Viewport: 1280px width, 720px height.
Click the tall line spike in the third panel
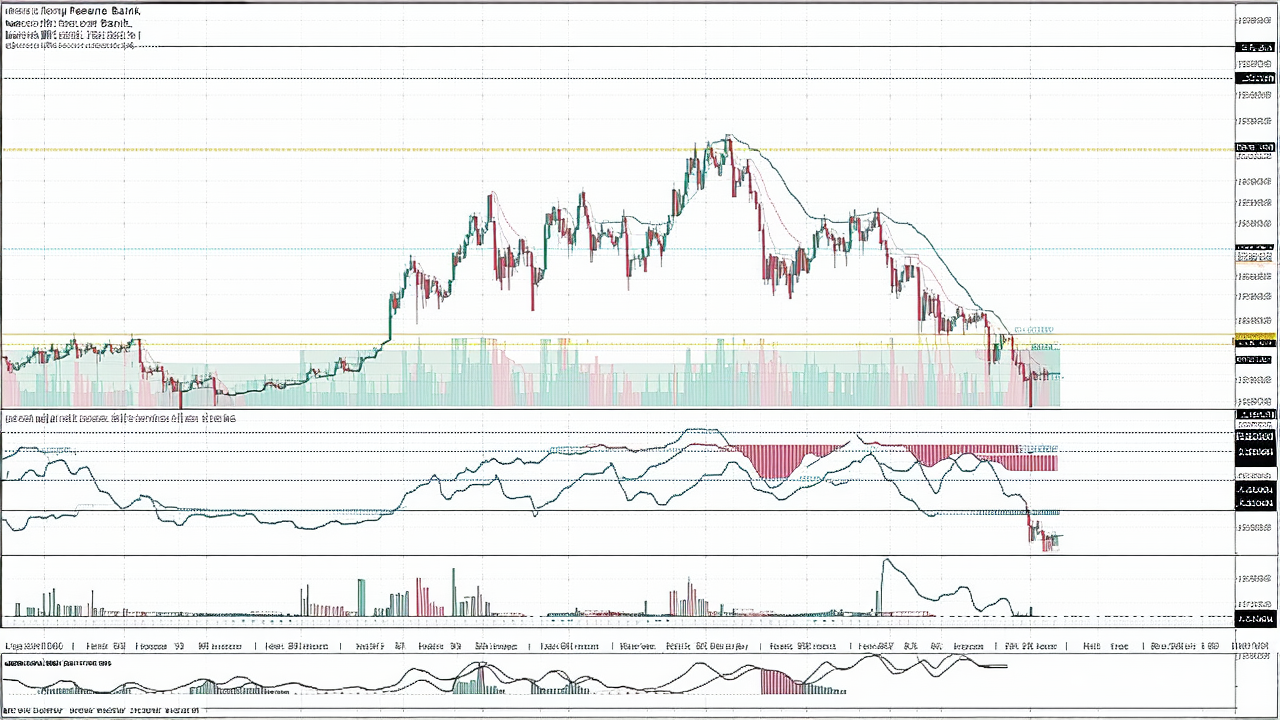885,585
